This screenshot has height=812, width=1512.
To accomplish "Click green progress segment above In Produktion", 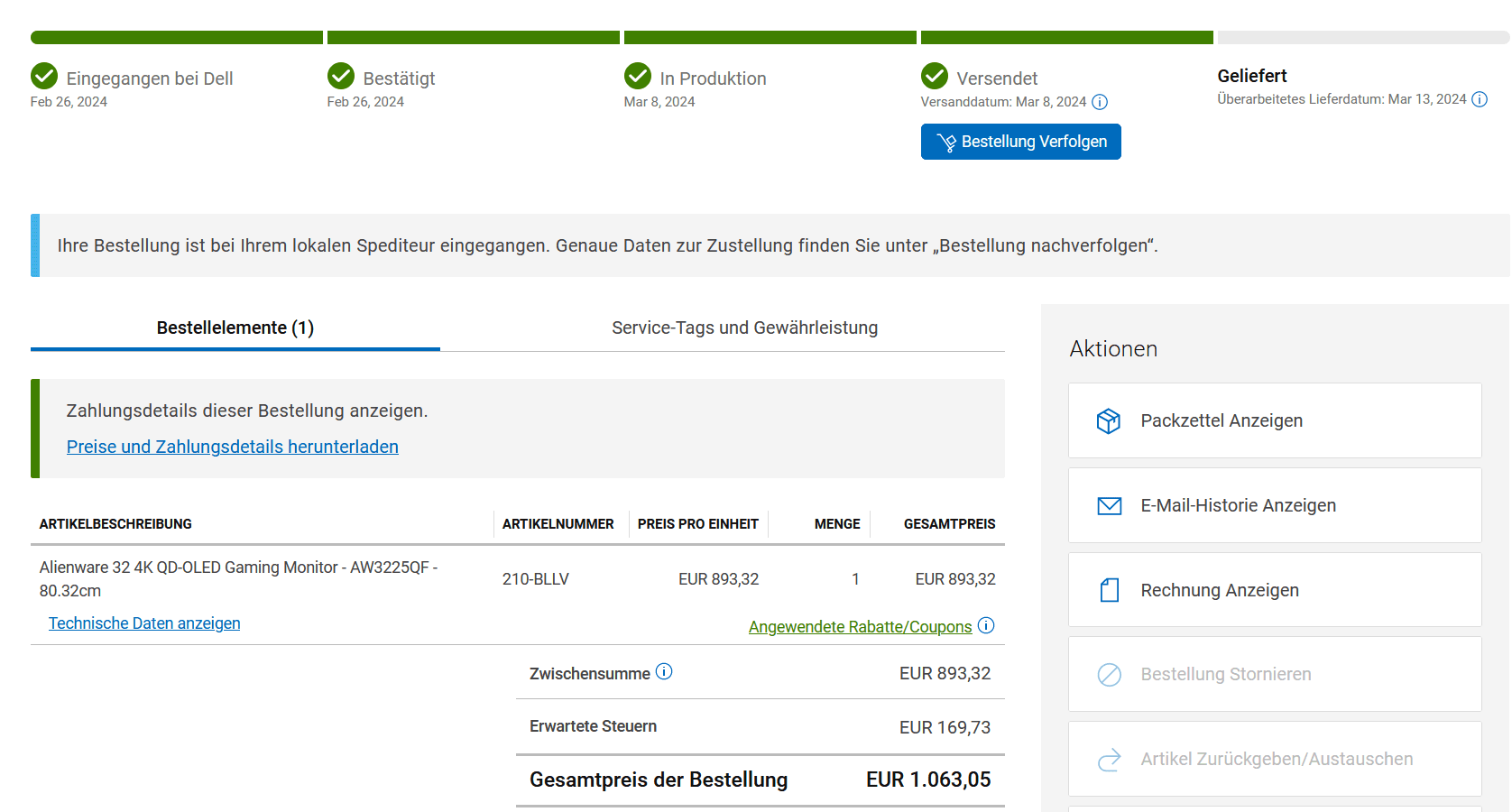I will point(770,38).
